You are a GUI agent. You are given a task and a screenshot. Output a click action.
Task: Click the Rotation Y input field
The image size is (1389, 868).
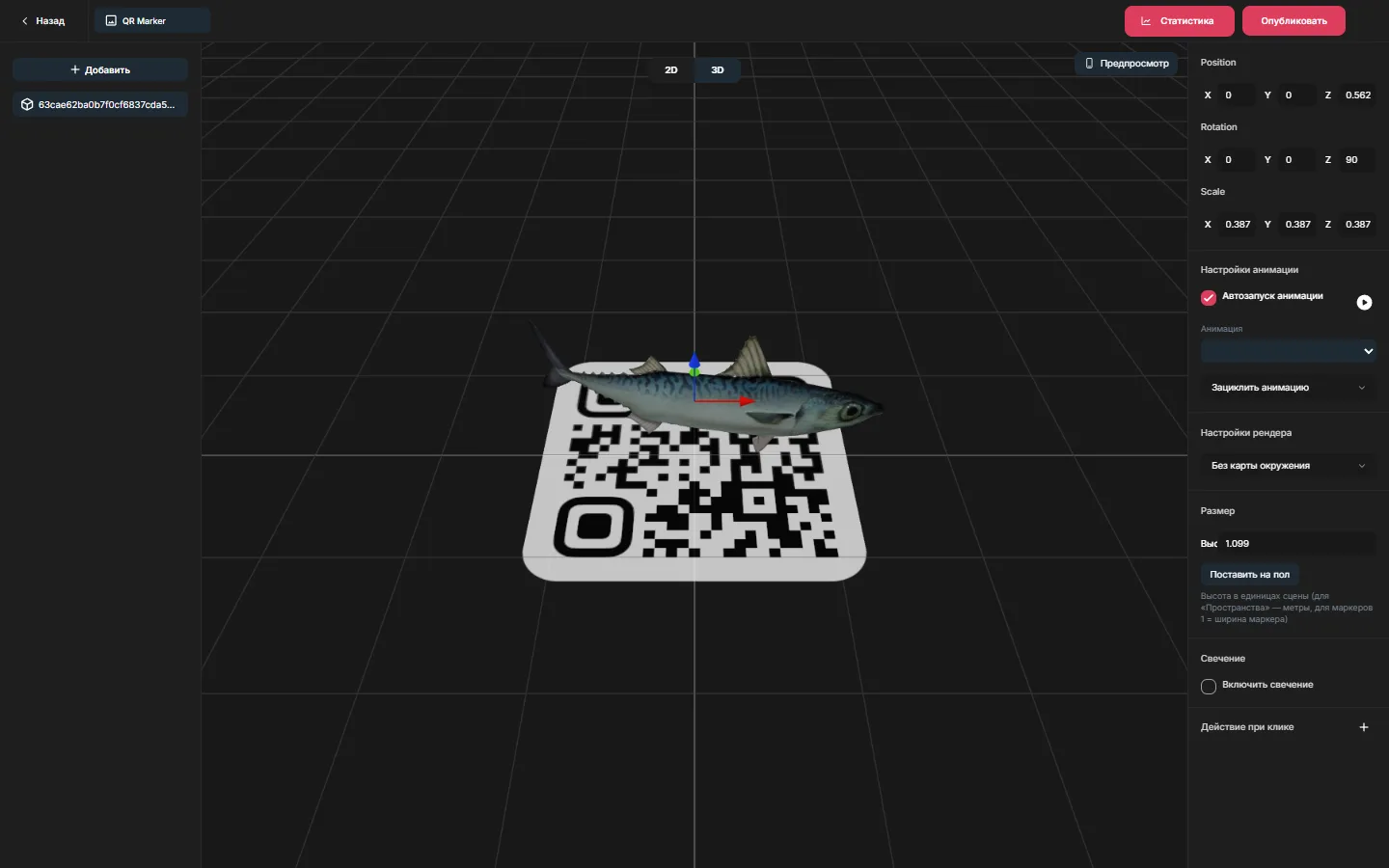[x=1297, y=160]
